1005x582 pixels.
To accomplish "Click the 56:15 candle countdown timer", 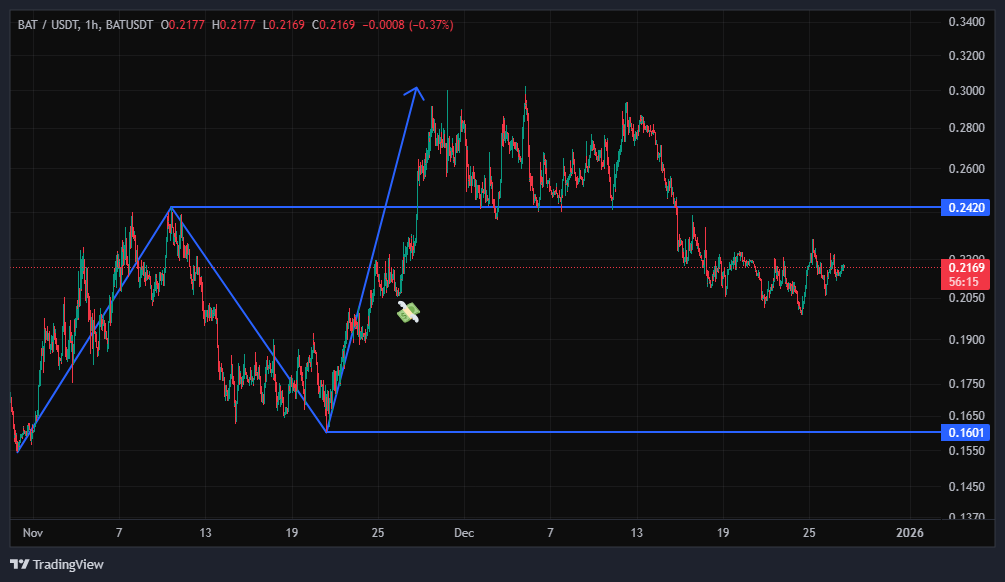I will point(965,282).
